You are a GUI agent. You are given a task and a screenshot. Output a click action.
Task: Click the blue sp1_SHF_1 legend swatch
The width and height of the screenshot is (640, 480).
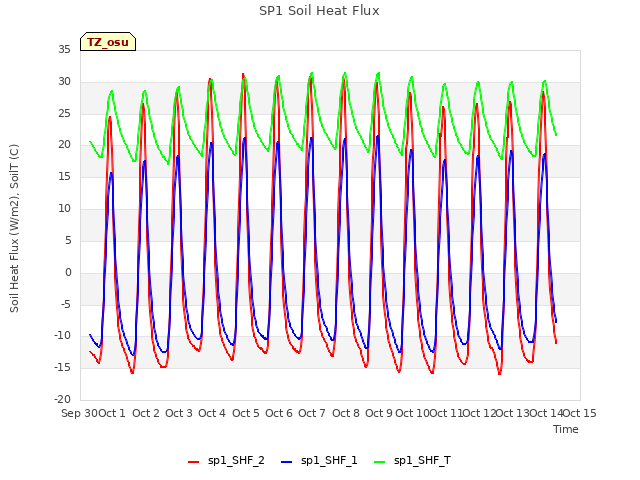tap(287, 462)
